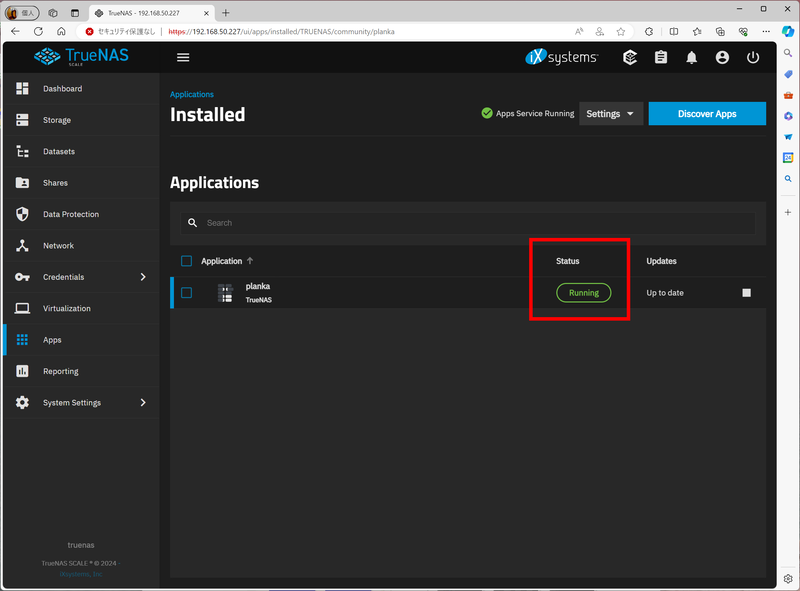Image resolution: width=800 pixels, height=591 pixels.
Task: Click the Application sort arrow
Action: coord(250,261)
